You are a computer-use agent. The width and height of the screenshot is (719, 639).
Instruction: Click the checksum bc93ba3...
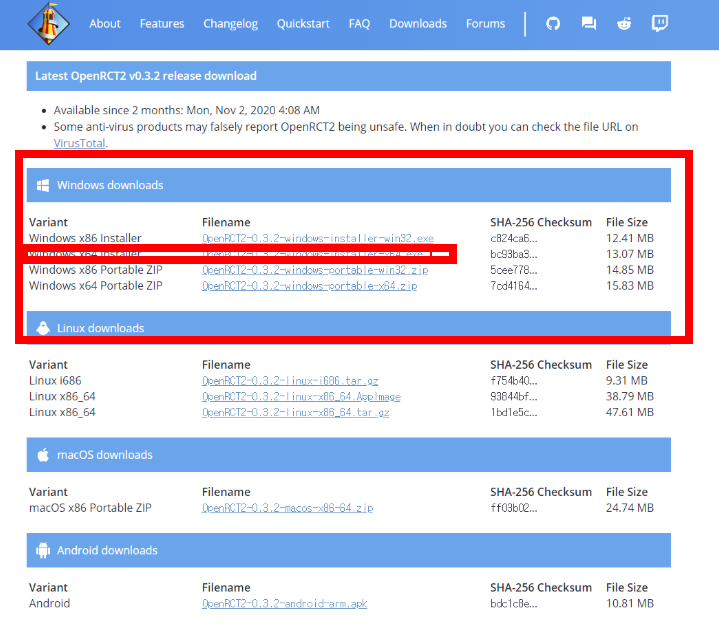(x=514, y=254)
